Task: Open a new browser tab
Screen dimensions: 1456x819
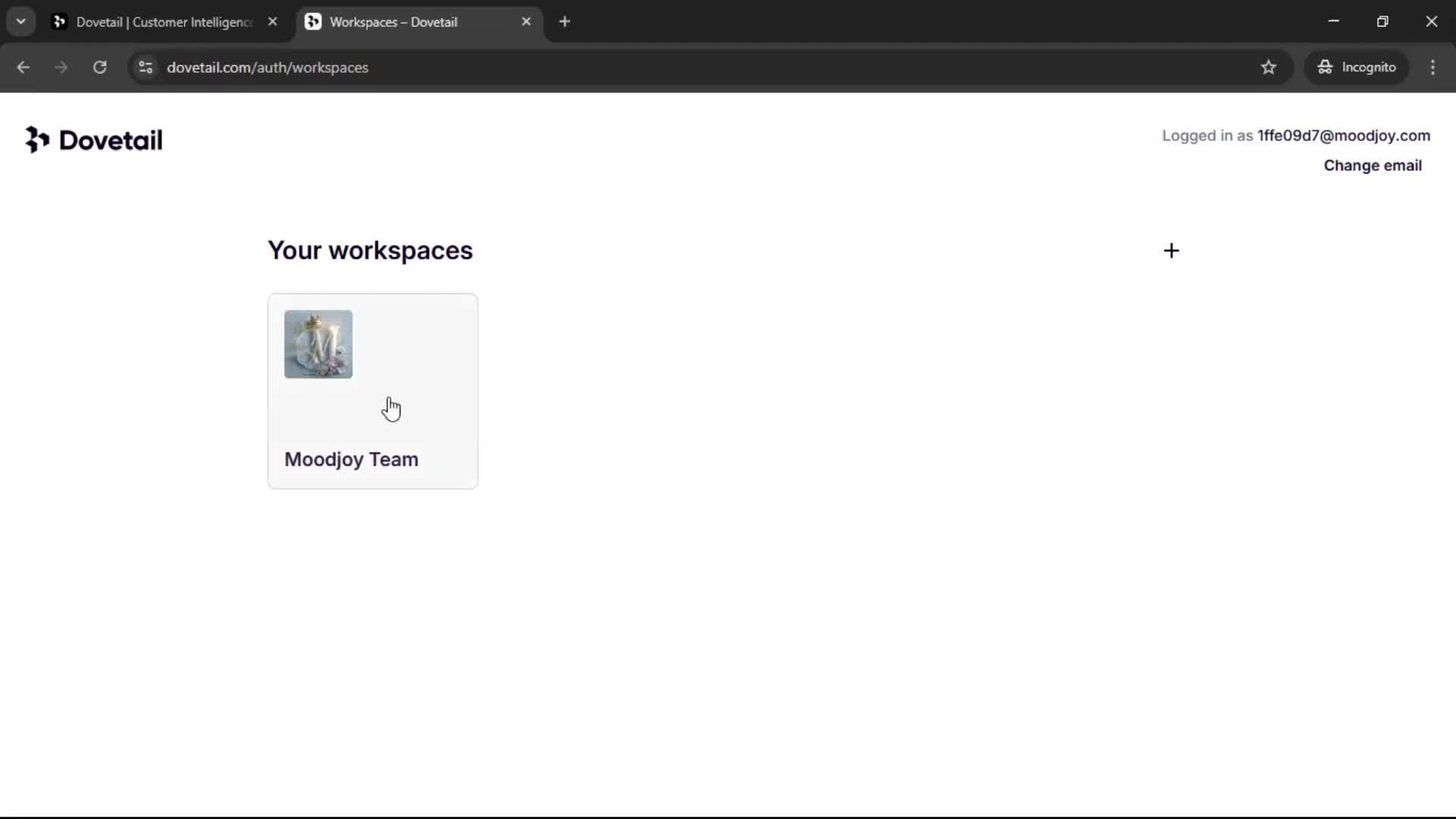Action: click(564, 22)
